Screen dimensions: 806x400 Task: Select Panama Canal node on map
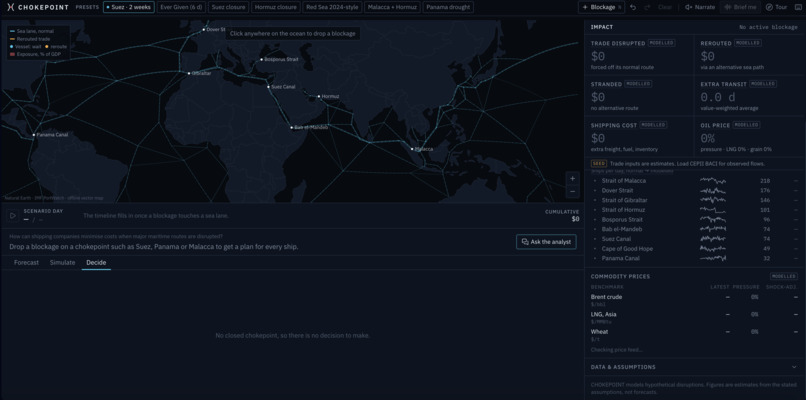(x=34, y=135)
